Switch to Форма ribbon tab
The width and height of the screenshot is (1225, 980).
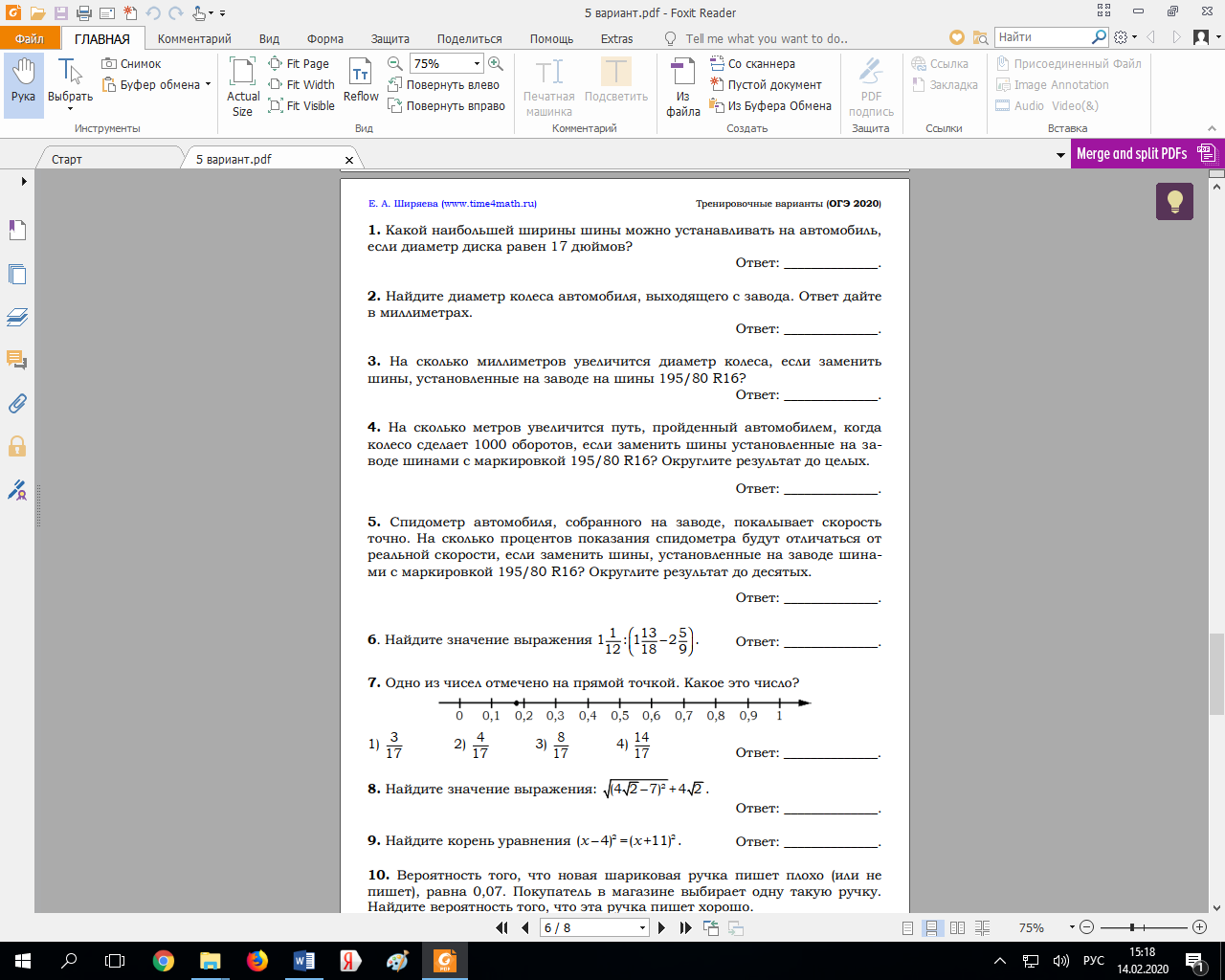click(325, 38)
